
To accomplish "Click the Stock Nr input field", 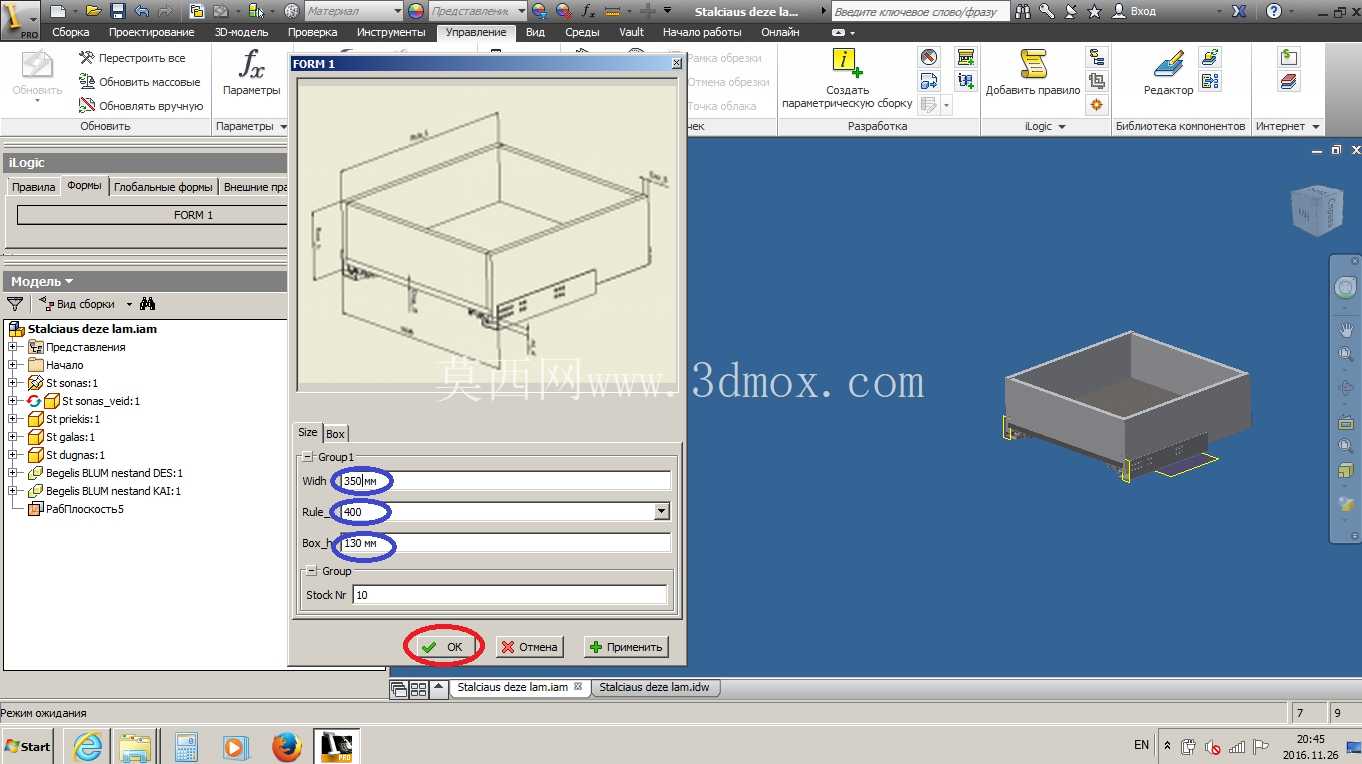I will point(509,595).
